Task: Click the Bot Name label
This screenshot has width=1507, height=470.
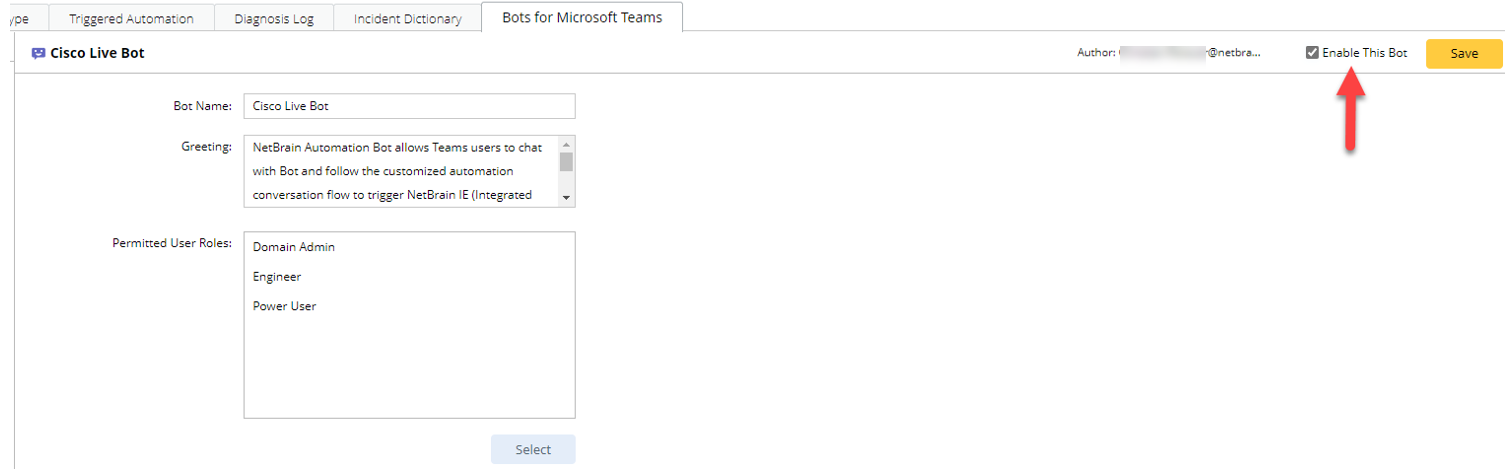Action: pyautogui.click(x=202, y=105)
